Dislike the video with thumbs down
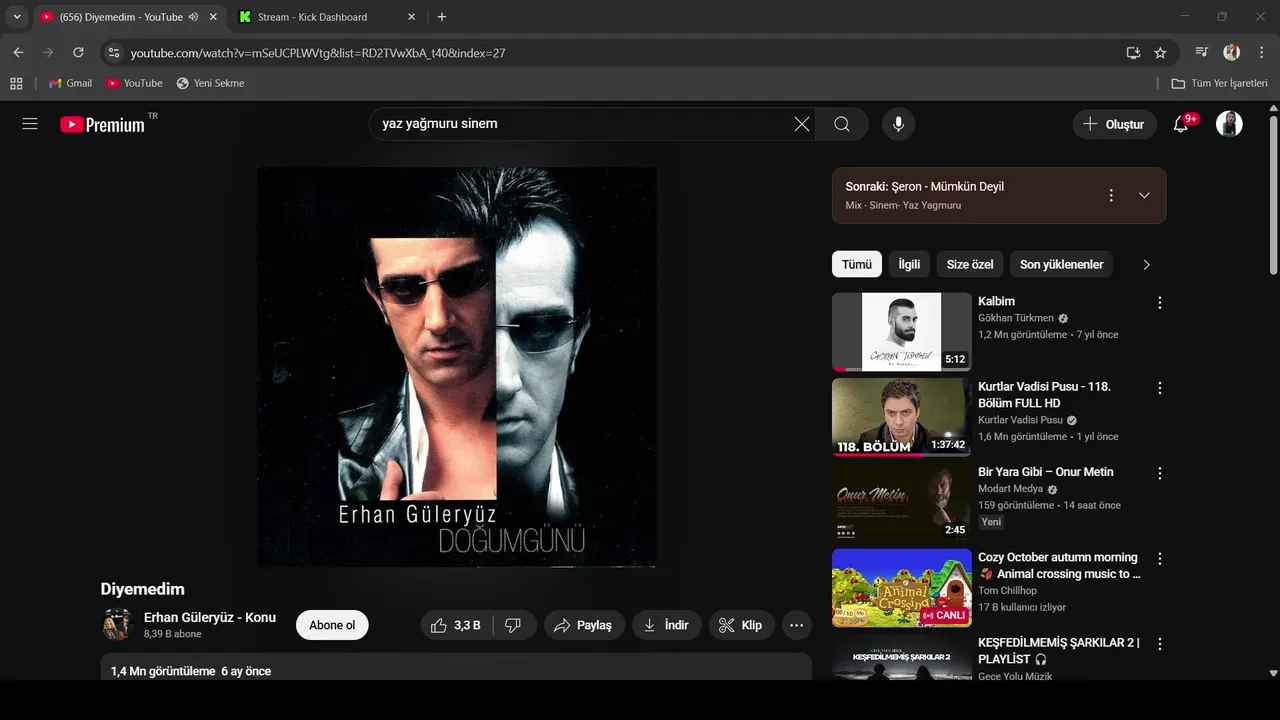Image resolution: width=1280 pixels, height=720 pixels. pos(513,625)
